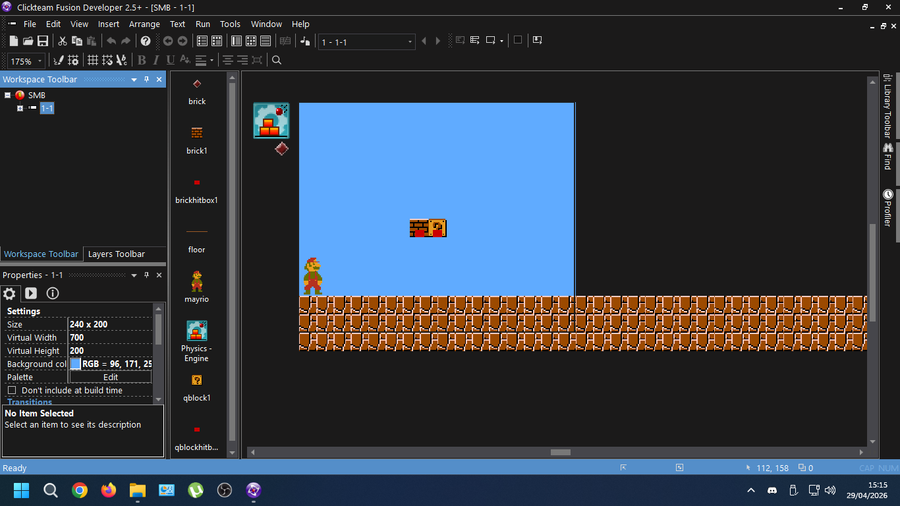Open grid setup icon with gear

pyautogui.click(x=73, y=60)
